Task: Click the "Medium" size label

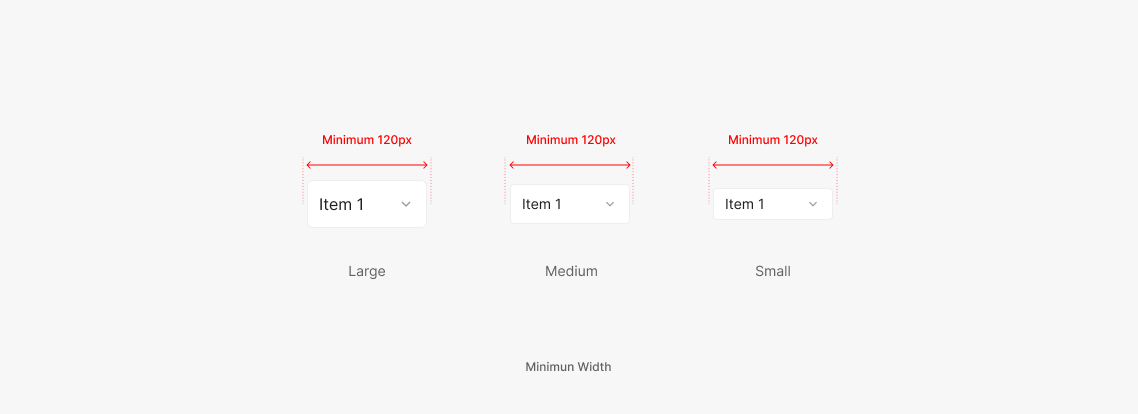Action: coord(571,271)
